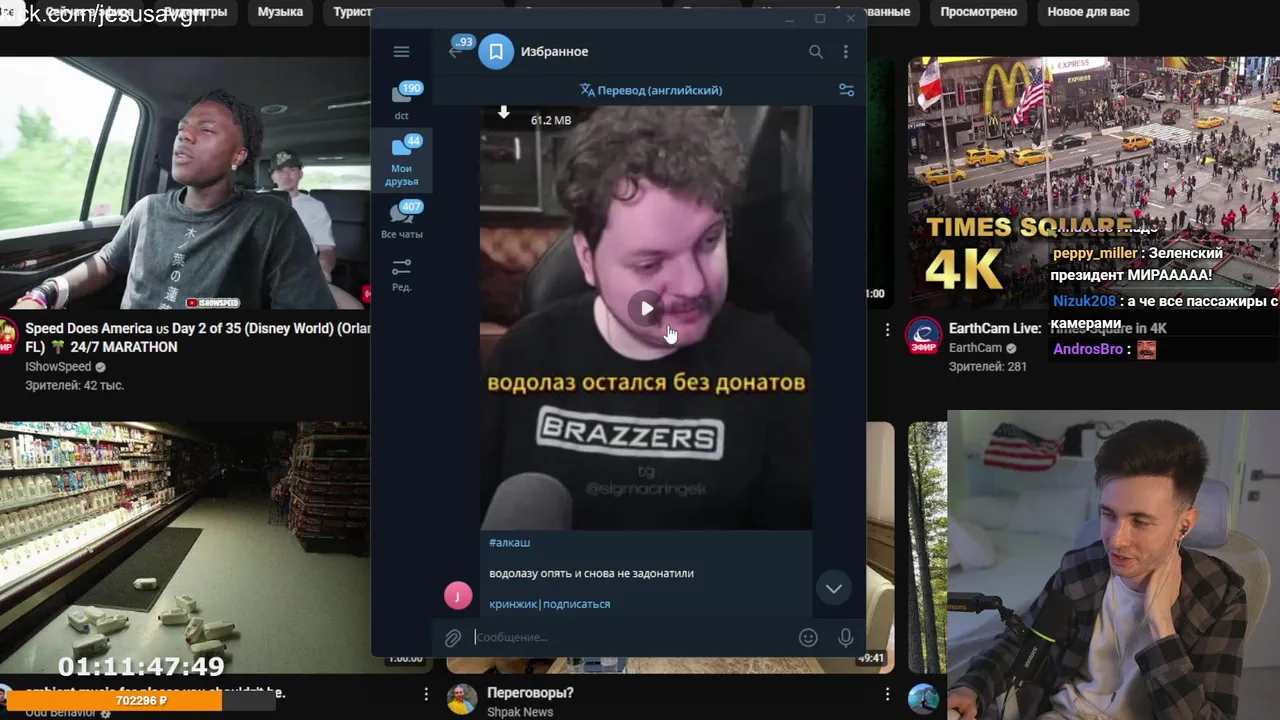Image resolution: width=1280 pixels, height=720 pixels.
Task: Open the Просмотрено filter chip
Action: 978,12
